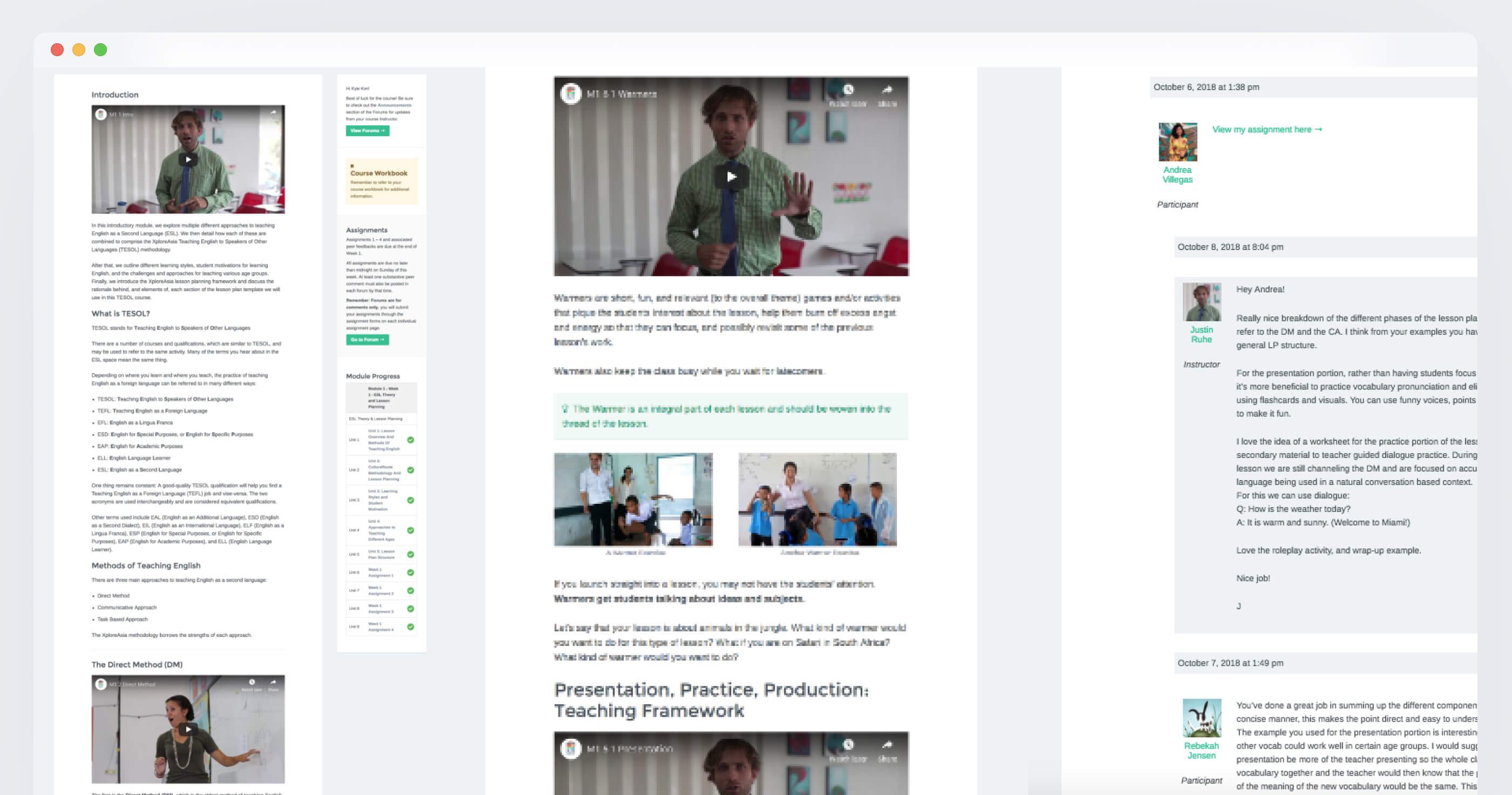Image resolution: width=1512 pixels, height=795 pixels.
Task: Play the M1 5-1 Warmers video
Action: pyautogui.click(x=731, y=176)
